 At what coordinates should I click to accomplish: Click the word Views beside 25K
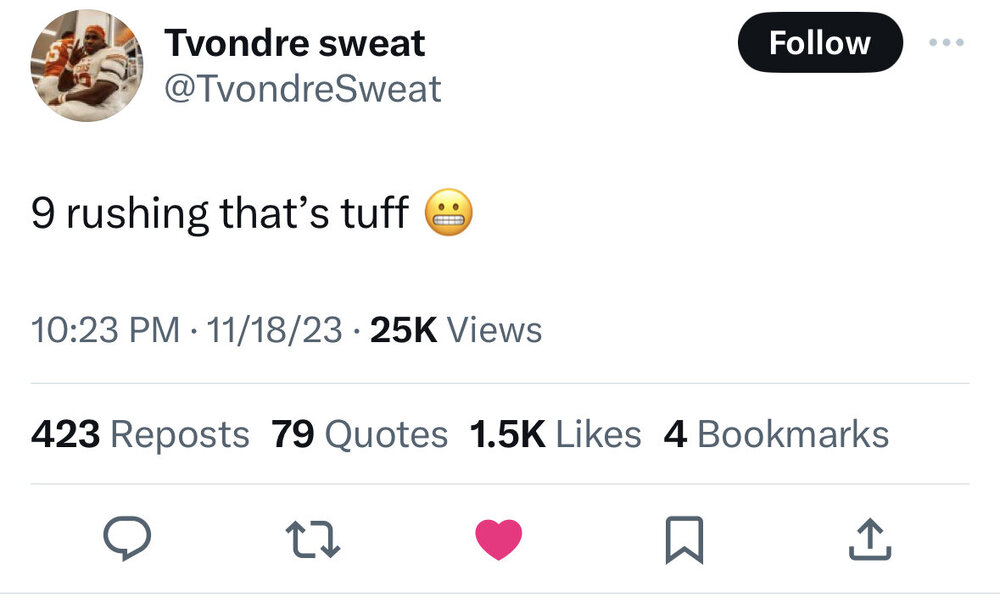tap(494, 329)
